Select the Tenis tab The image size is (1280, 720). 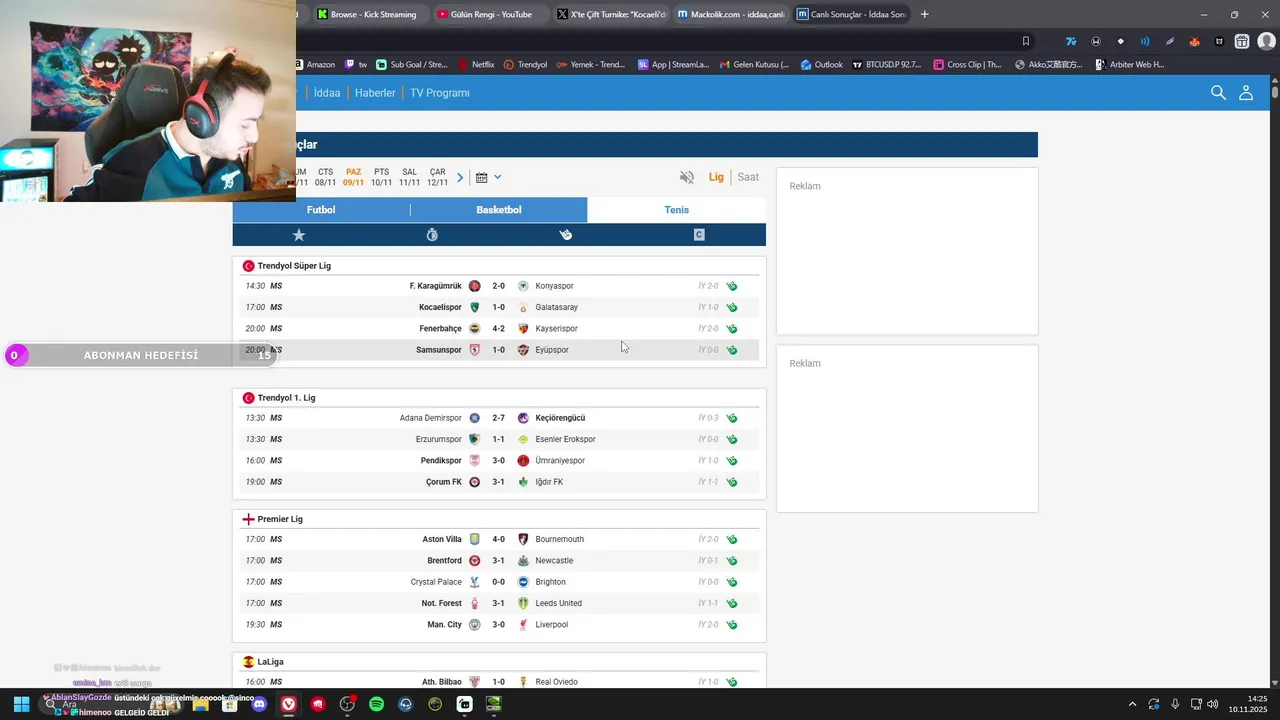[x=677, y=210]
